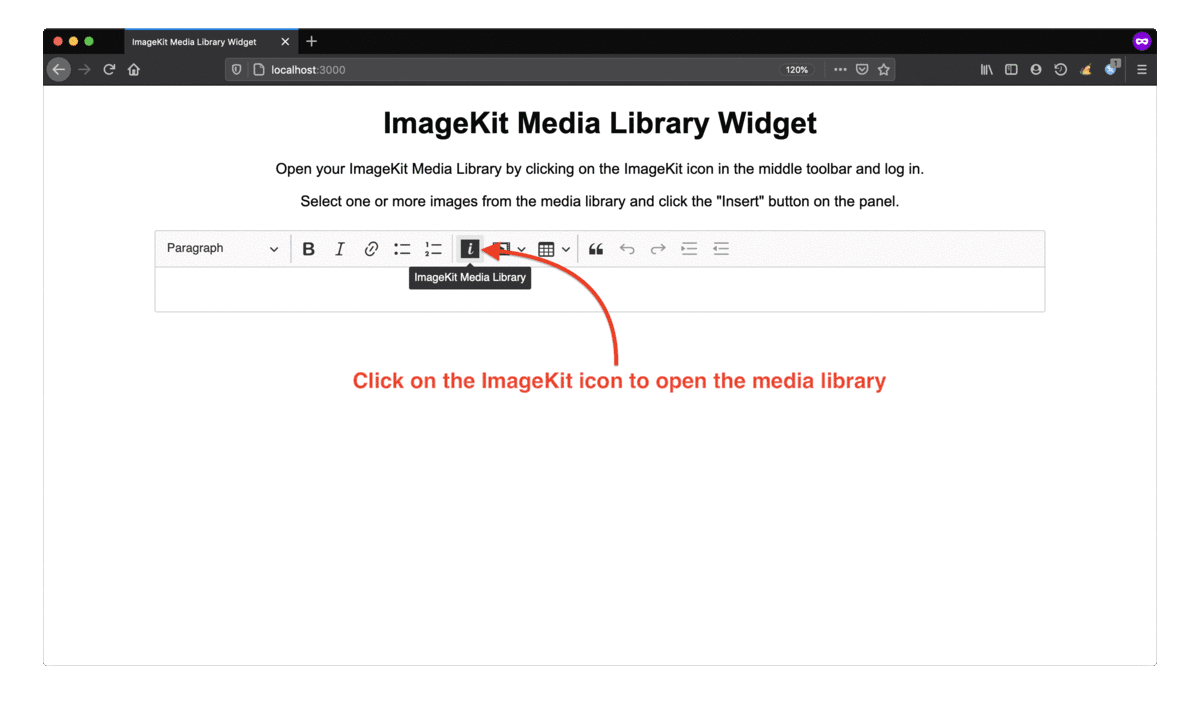Insert a block quote
Image resolution: width=1200 pixels, height=723 pixels.
coord(596,249)
